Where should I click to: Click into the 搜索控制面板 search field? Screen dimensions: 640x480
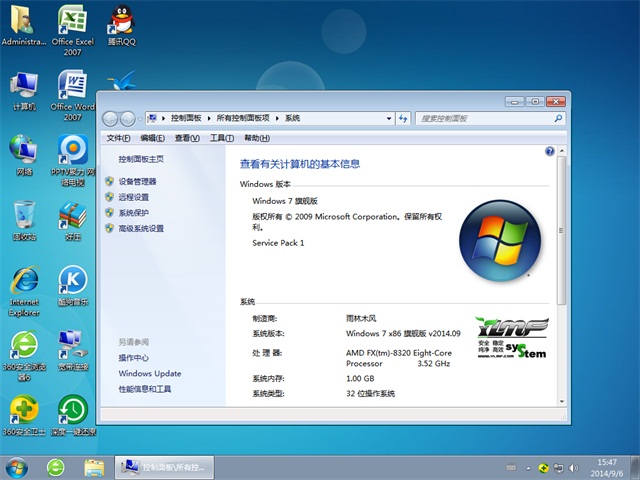[x=484, y=118]
